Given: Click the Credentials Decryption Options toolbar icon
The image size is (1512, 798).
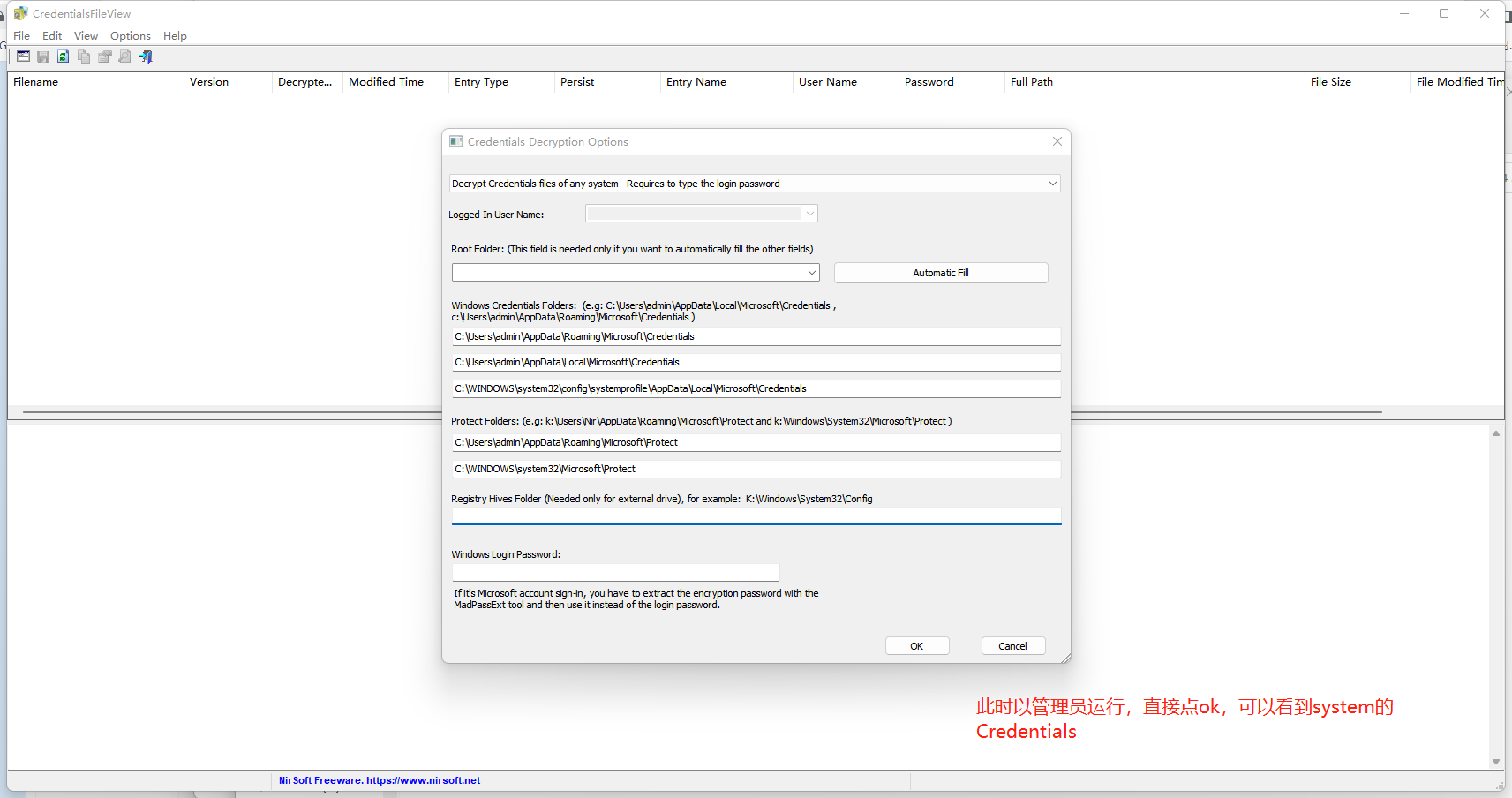Looking at the screenshot, I should (23, 56).
